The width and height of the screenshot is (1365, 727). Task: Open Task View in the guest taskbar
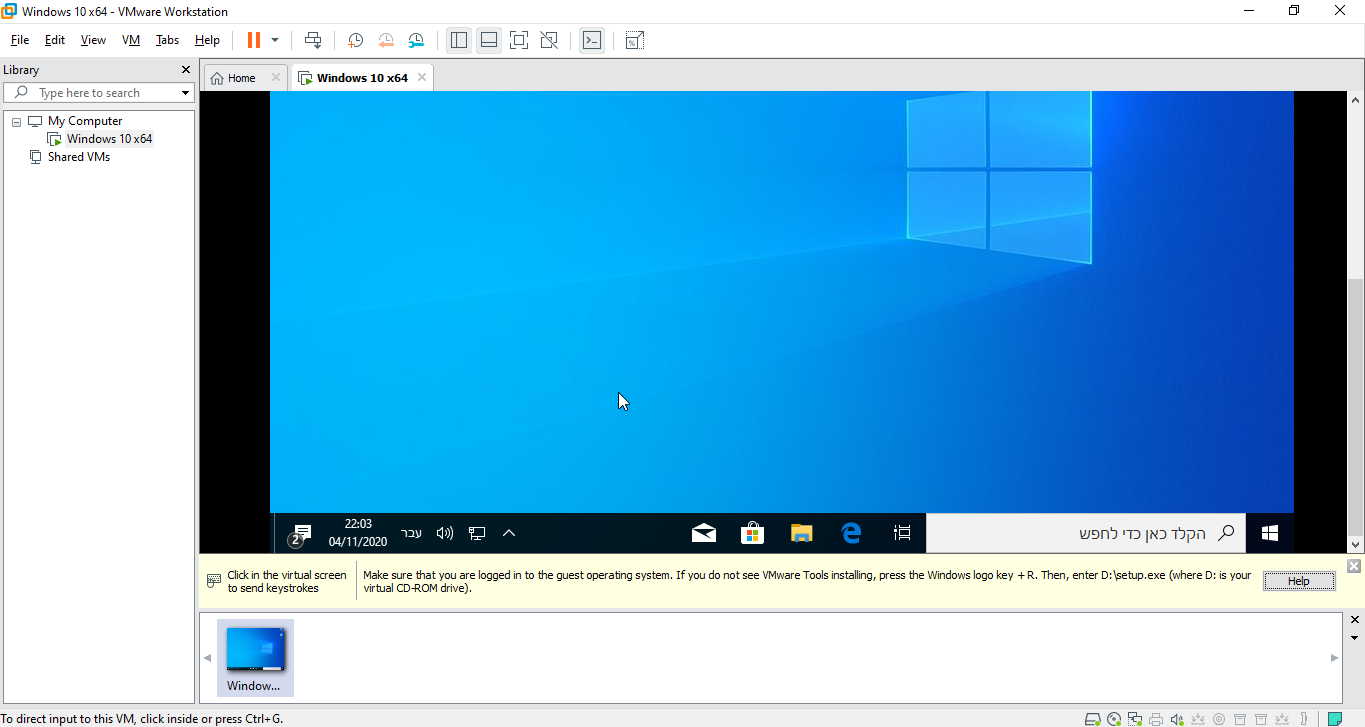(902, 533)
